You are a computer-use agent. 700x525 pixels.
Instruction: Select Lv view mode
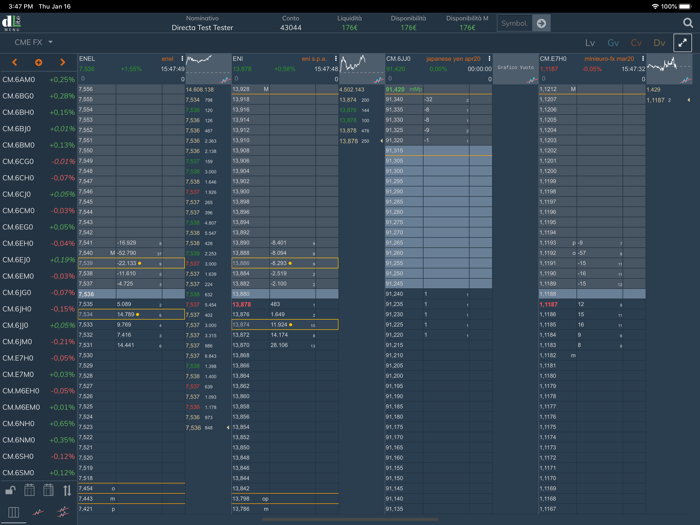590,43
